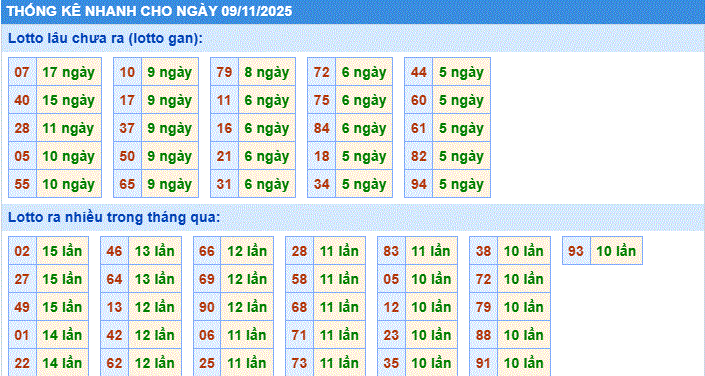Select lotto gan number 31
Viewport: 705px width, 376px height.
tap(224, 184)
